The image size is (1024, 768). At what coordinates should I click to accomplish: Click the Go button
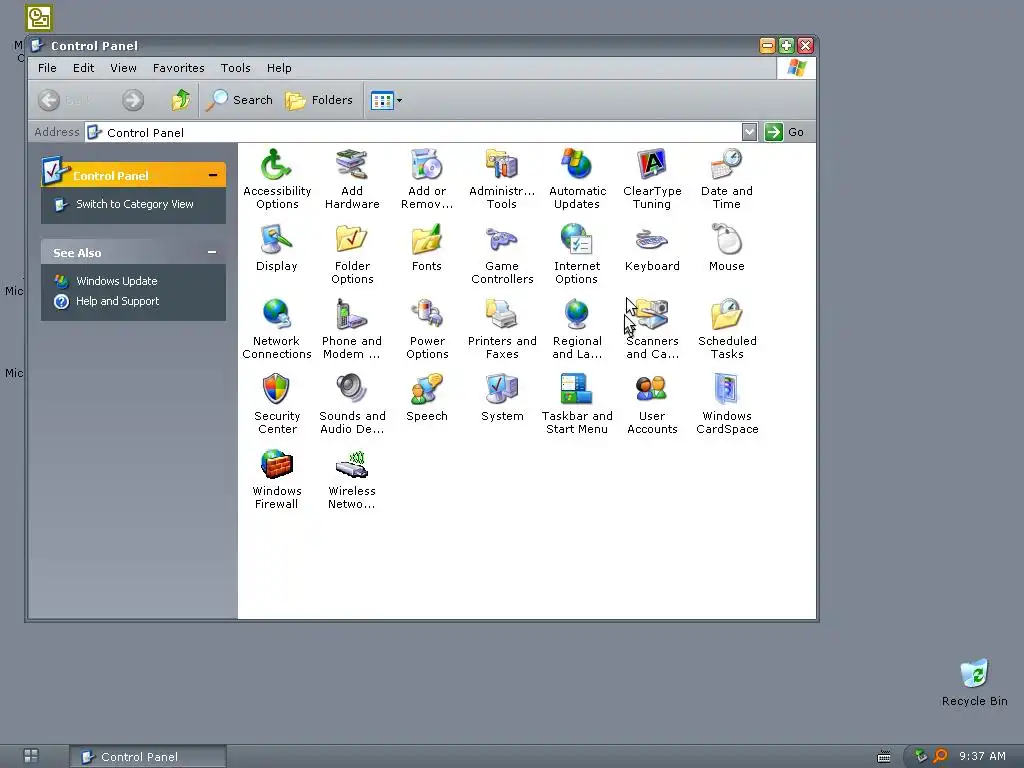click(784, 132)
